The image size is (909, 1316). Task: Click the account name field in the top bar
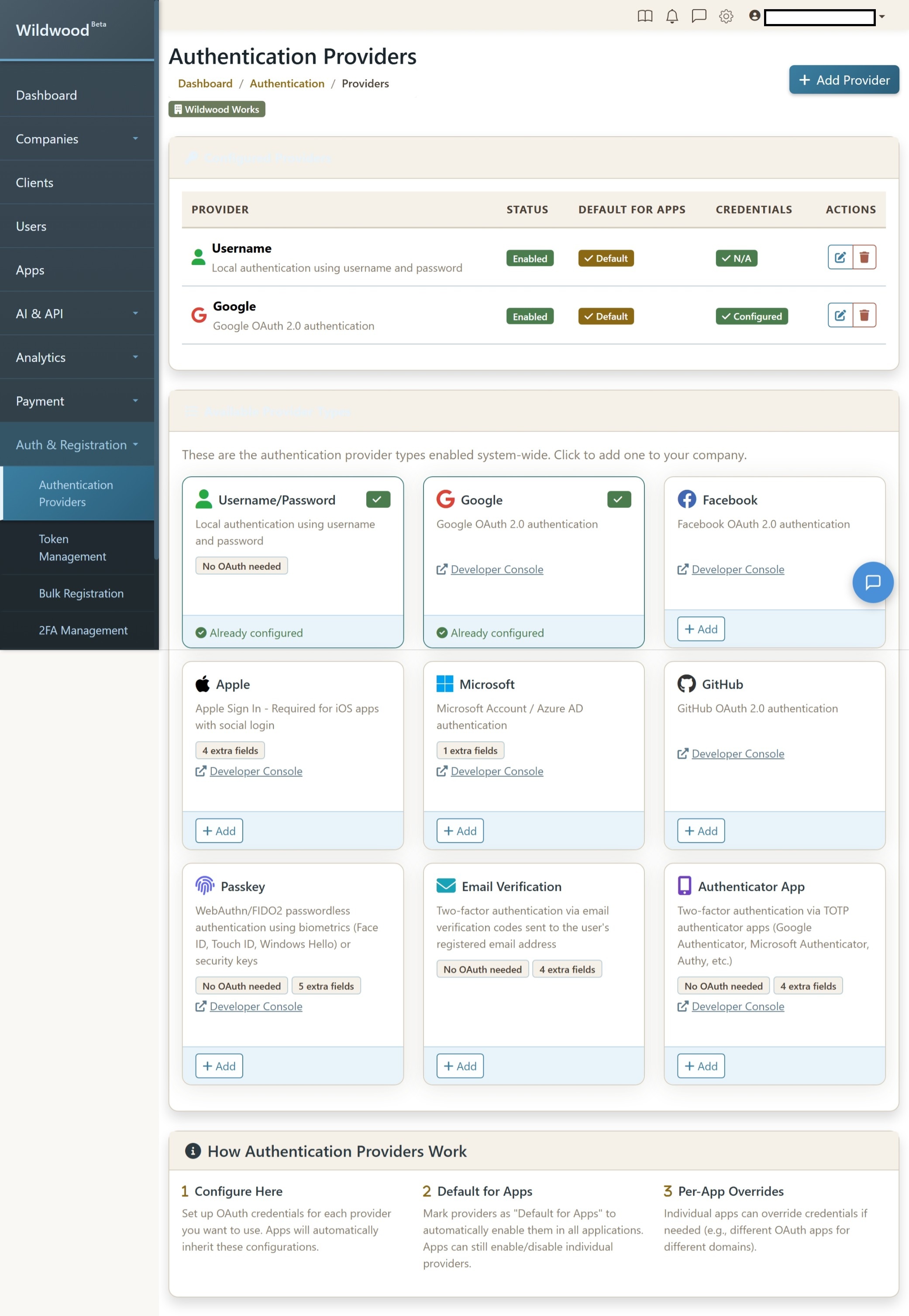[820, 17]
